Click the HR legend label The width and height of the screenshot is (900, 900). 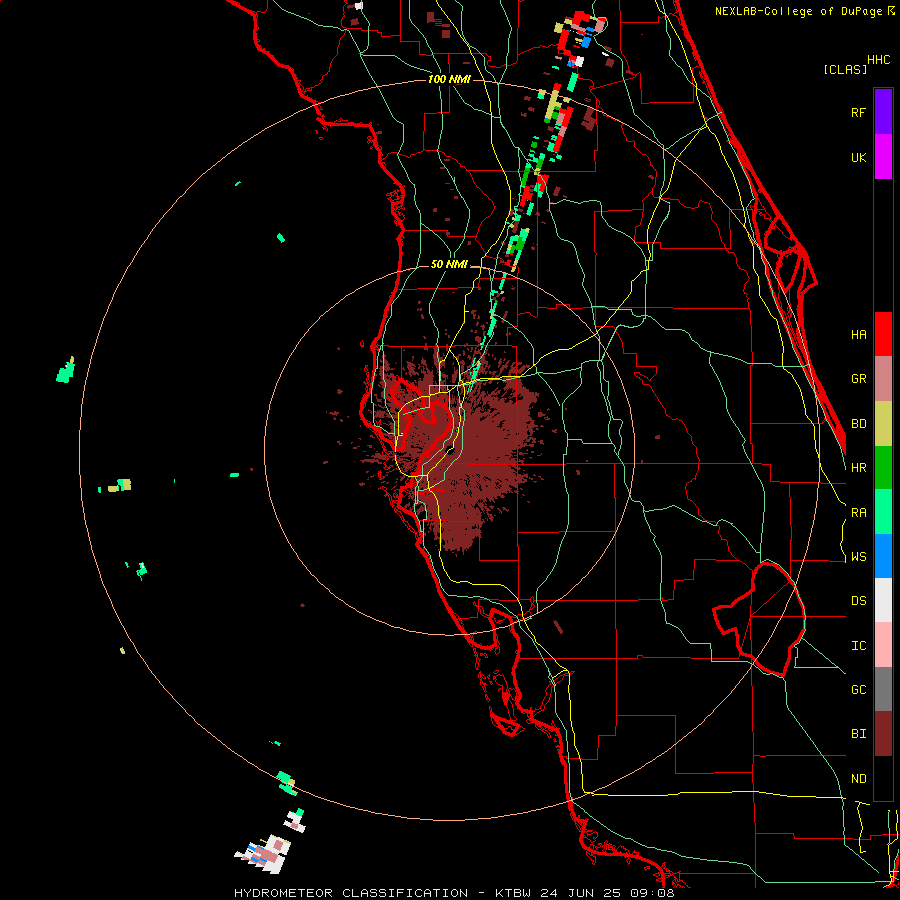point(858,468)
